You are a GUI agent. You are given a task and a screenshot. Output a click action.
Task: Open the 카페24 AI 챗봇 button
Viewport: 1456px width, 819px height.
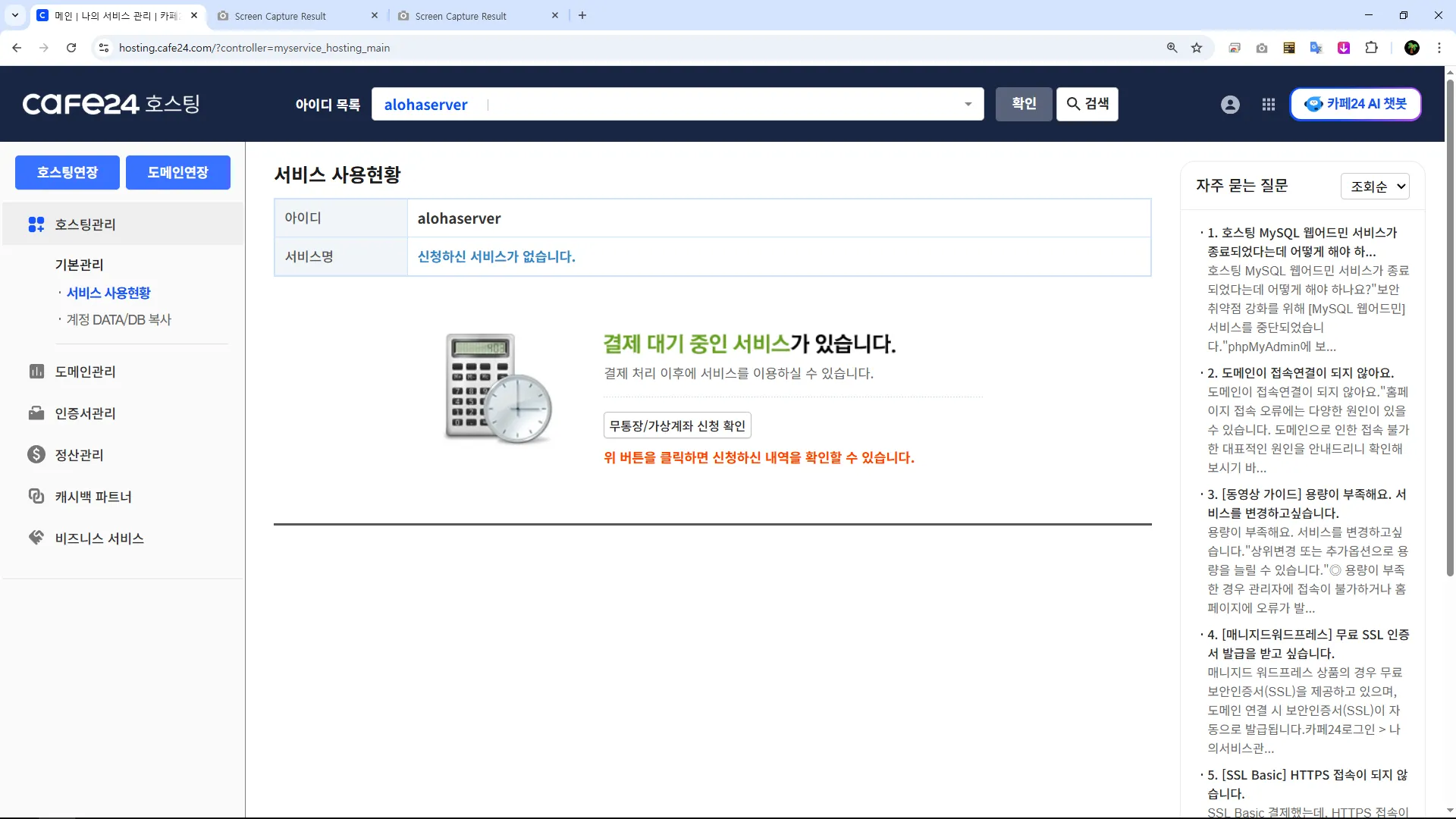[1355, 105]
